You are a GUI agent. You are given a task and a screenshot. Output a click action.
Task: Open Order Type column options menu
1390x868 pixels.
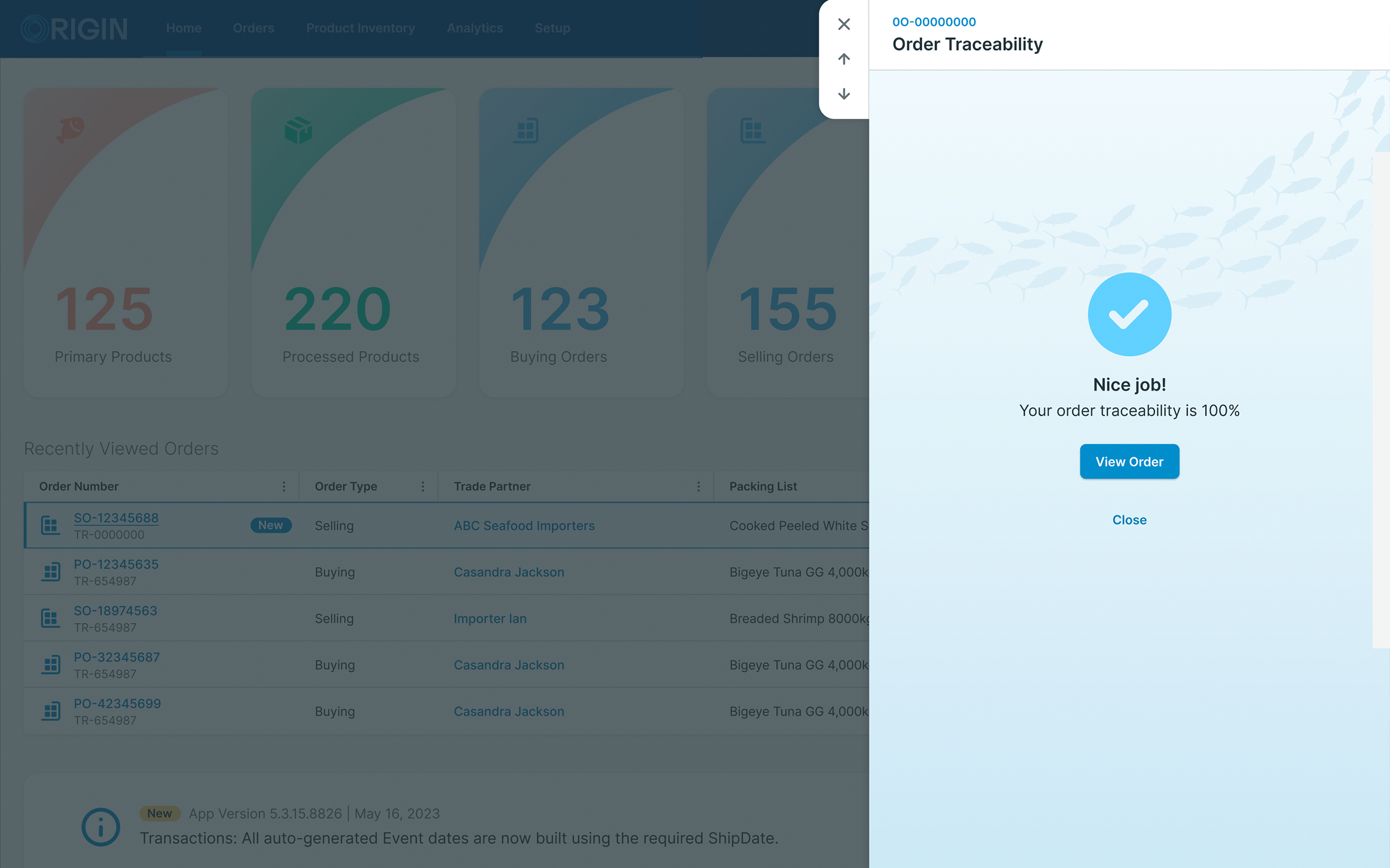(x=423, y=487)
